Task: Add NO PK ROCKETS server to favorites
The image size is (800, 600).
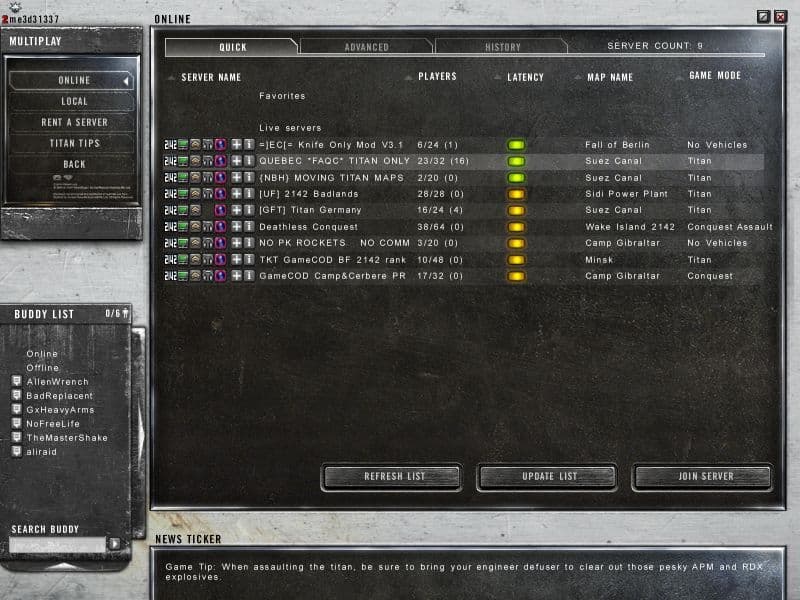Action: point(236,243)
